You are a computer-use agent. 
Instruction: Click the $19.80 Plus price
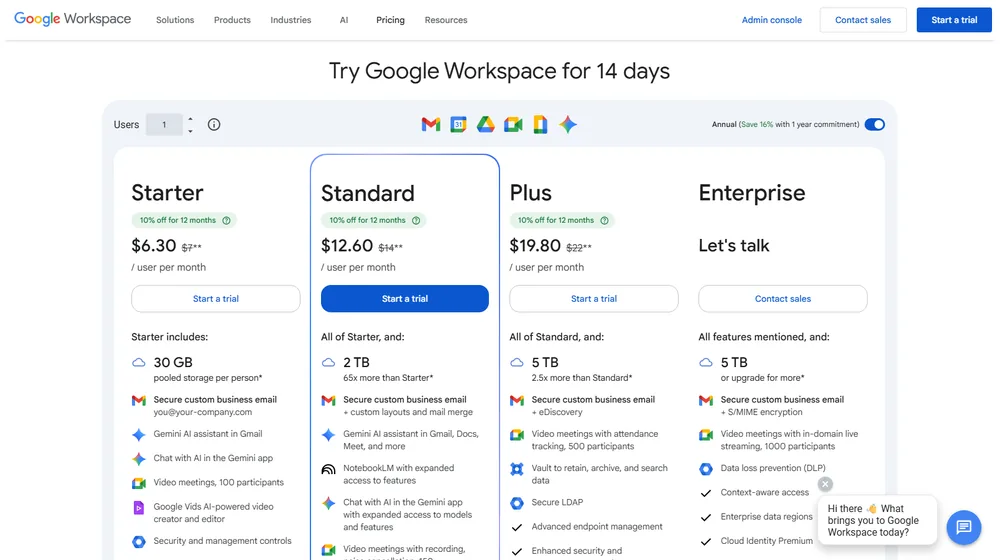535,246
